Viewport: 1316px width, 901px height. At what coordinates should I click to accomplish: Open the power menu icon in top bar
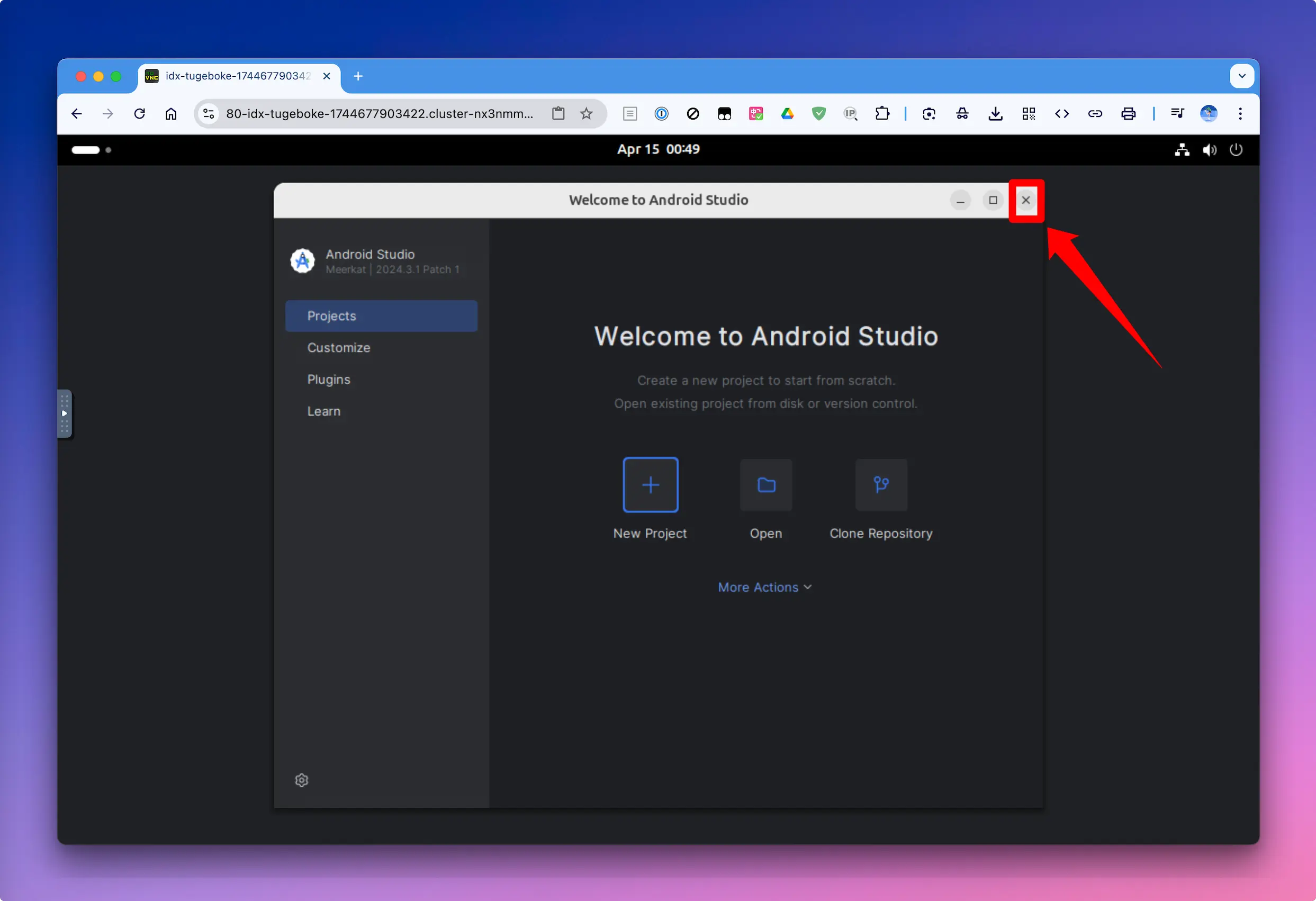[x=1236, y=150]
